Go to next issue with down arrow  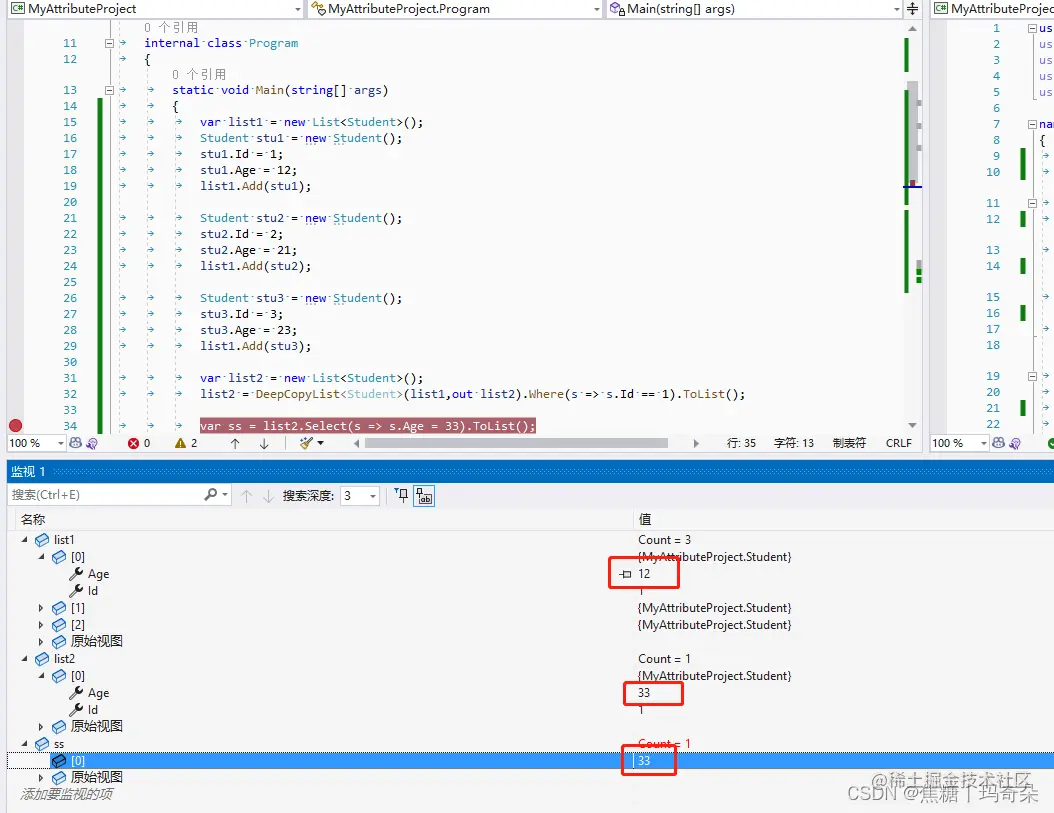tap(264, 443)
